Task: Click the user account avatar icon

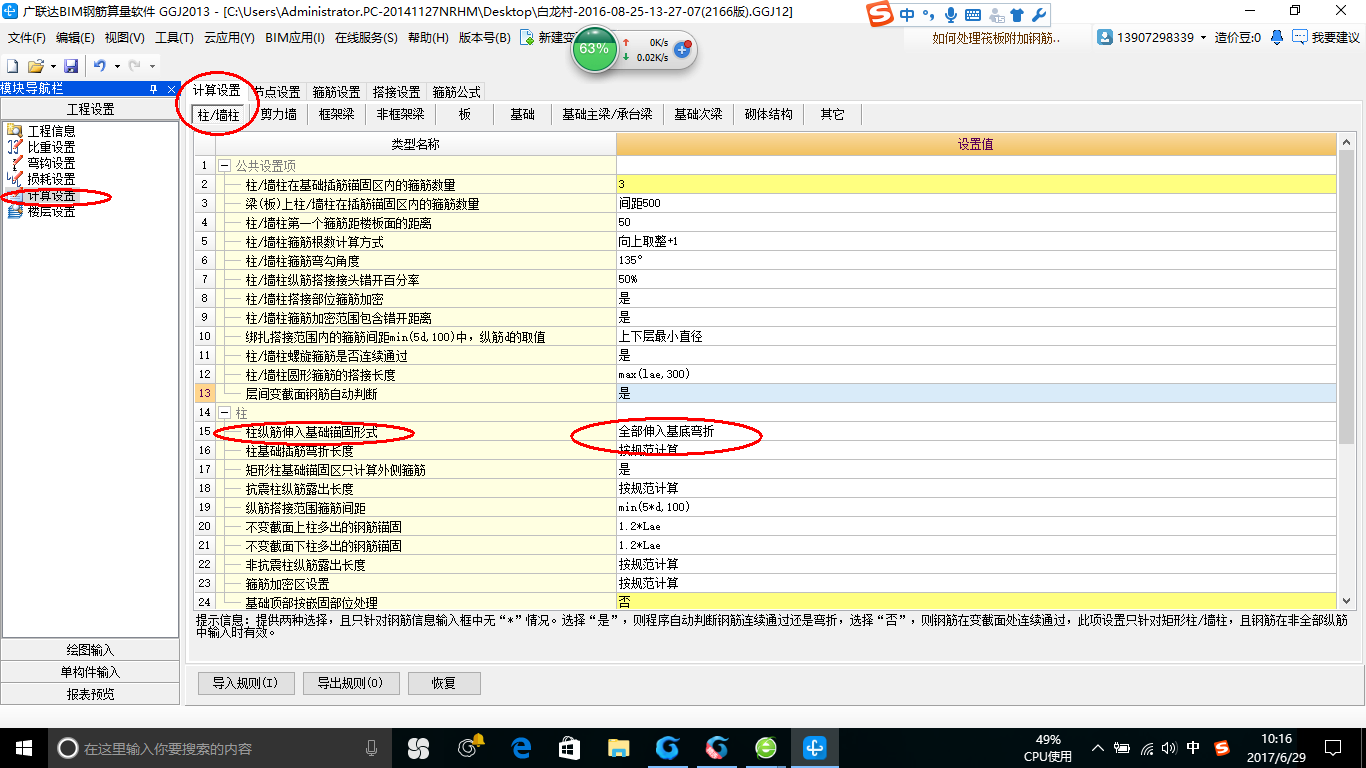Action: [1105, 37]
